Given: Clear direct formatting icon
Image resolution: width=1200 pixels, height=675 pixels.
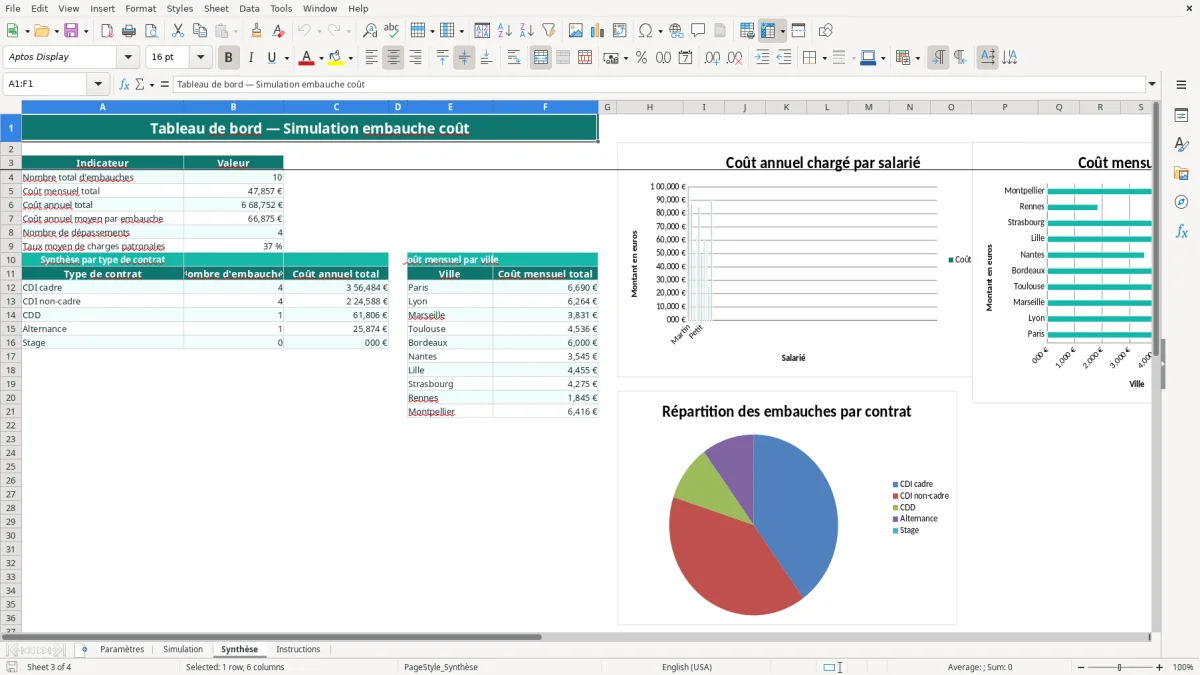Looking at the screenshot, I should [x=278, y=31].
